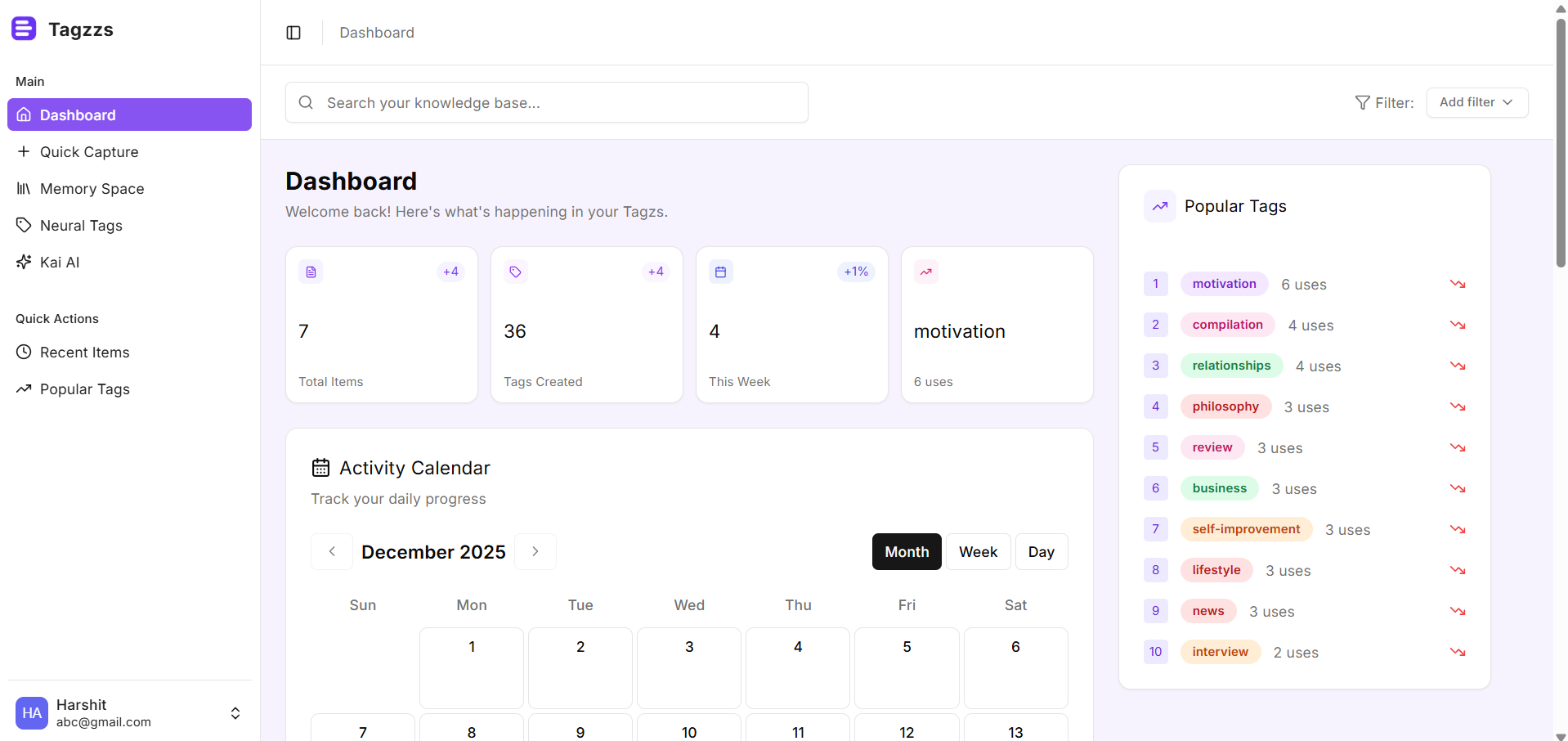Click the 6 uses text beside motivation

pos(1303,285)
